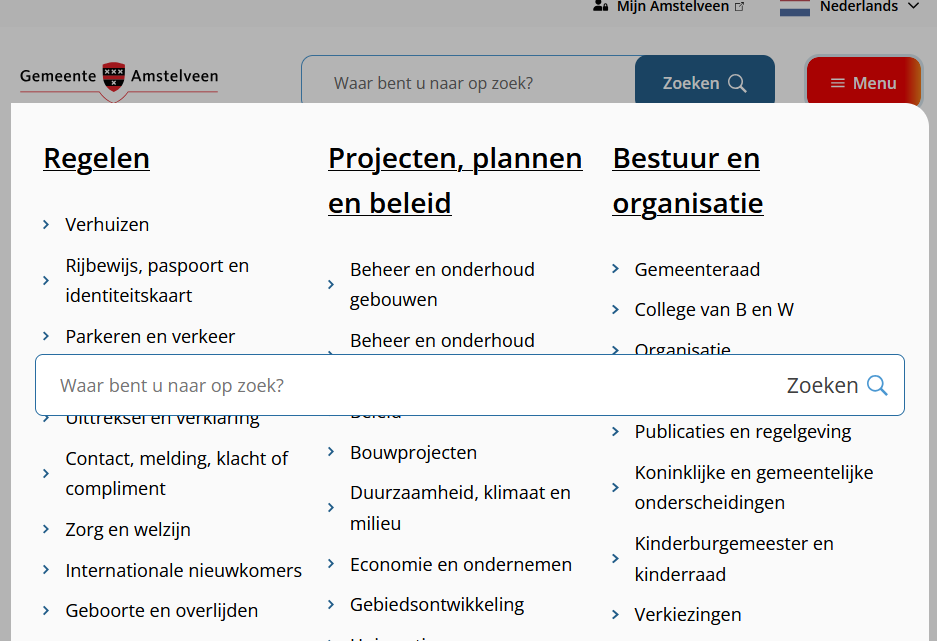Click the chevron before Publicaties en regelgeving
This screenshot has width=937, height=641.
[616, 431]
